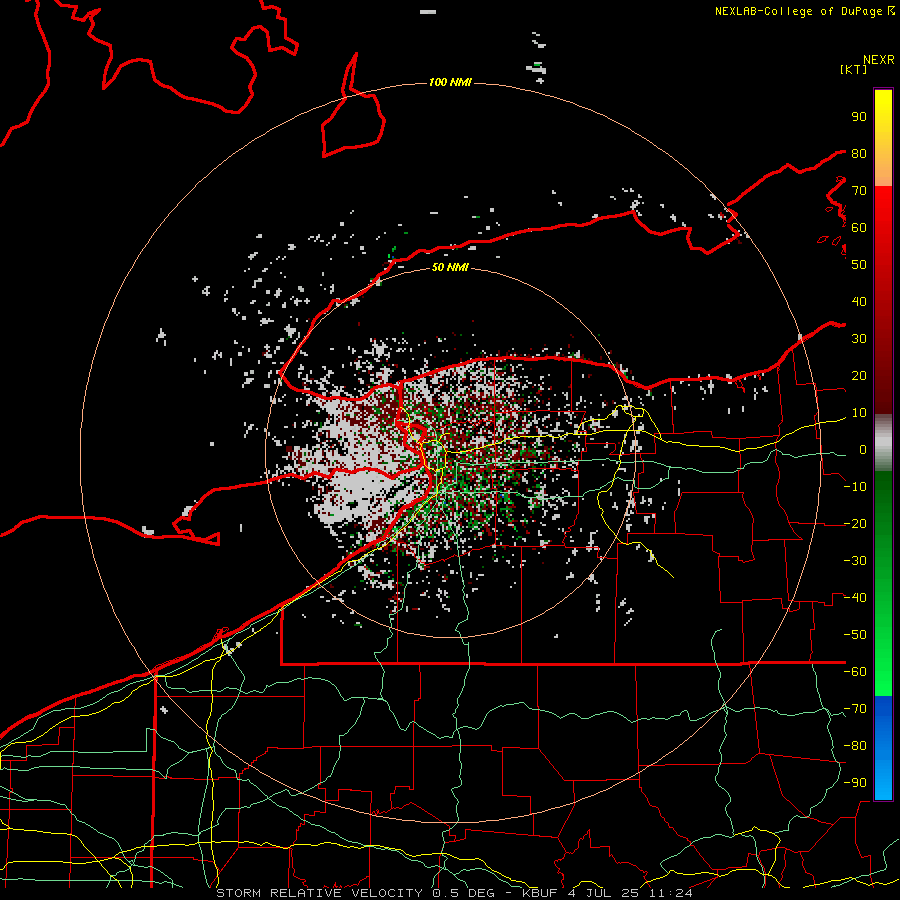Image resolution: width=900 pixels, height=900 pixels.
Task: Click the -70 value on velocity scale
Action: (855, 709)
